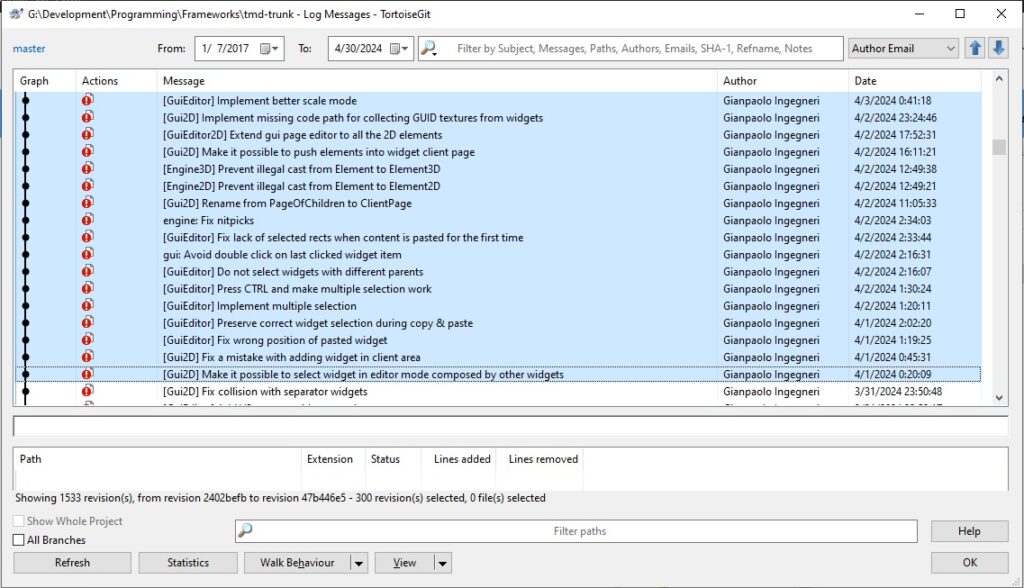Click action icon for 'Avoid double click' commit
The height and width of the screenshot is (588, 1024).
coord(88,254)
